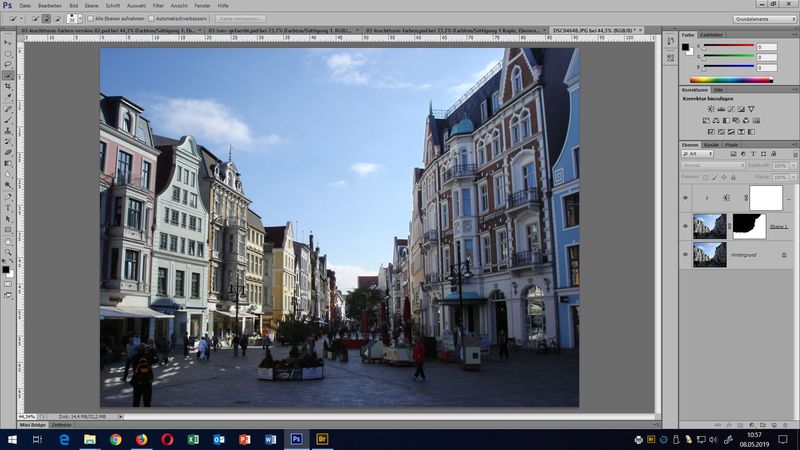Open the Grundelemente workspace dropdown

click(x=766, y=18)
